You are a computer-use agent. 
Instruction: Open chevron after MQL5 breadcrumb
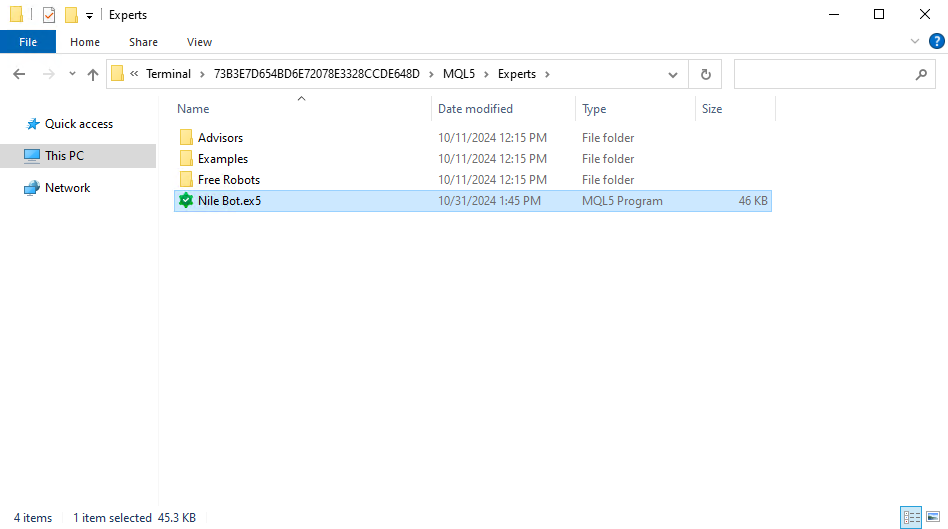tap(486, 74)
